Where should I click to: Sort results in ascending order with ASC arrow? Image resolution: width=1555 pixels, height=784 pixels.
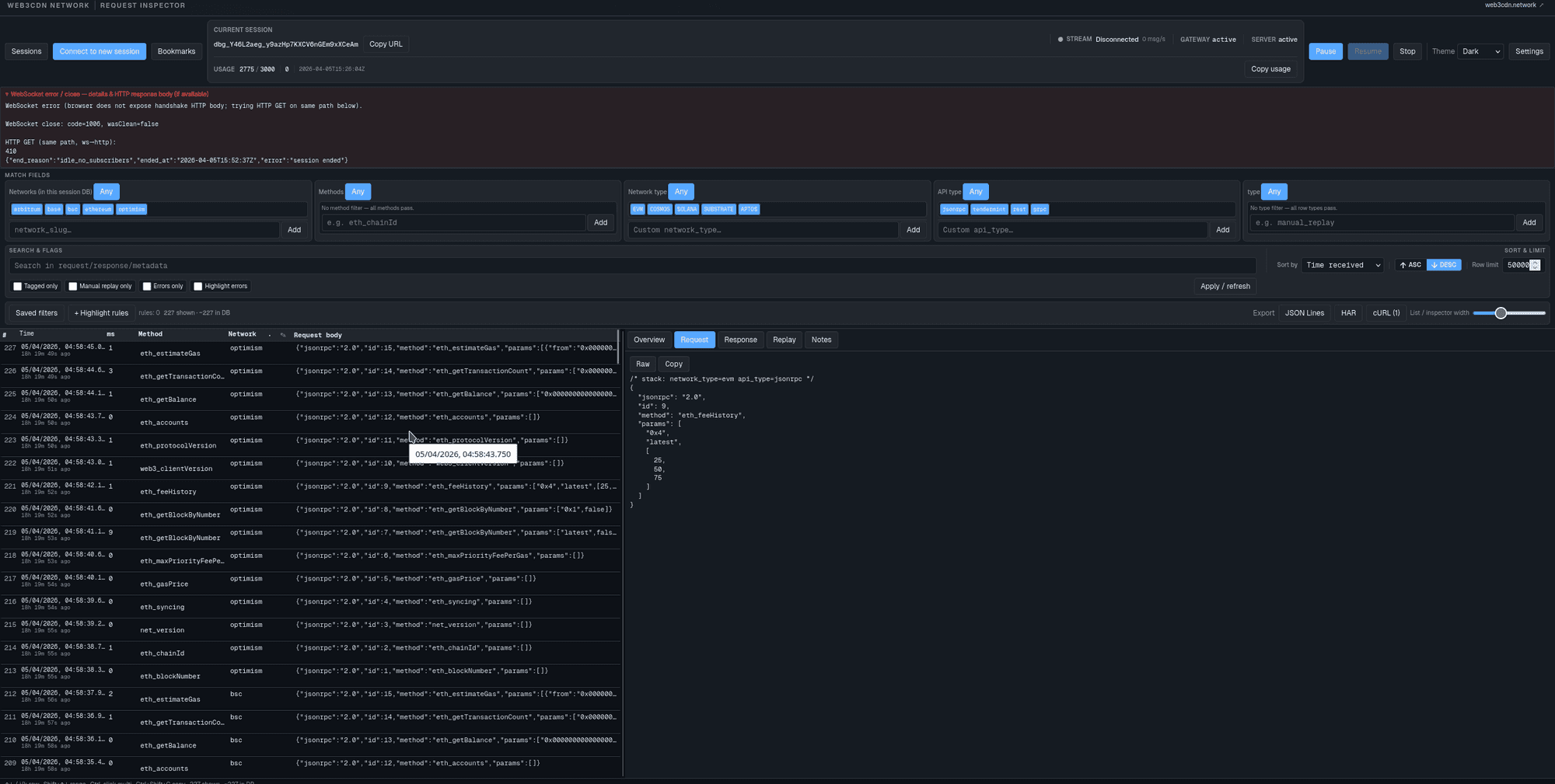tap(1410, 265)
